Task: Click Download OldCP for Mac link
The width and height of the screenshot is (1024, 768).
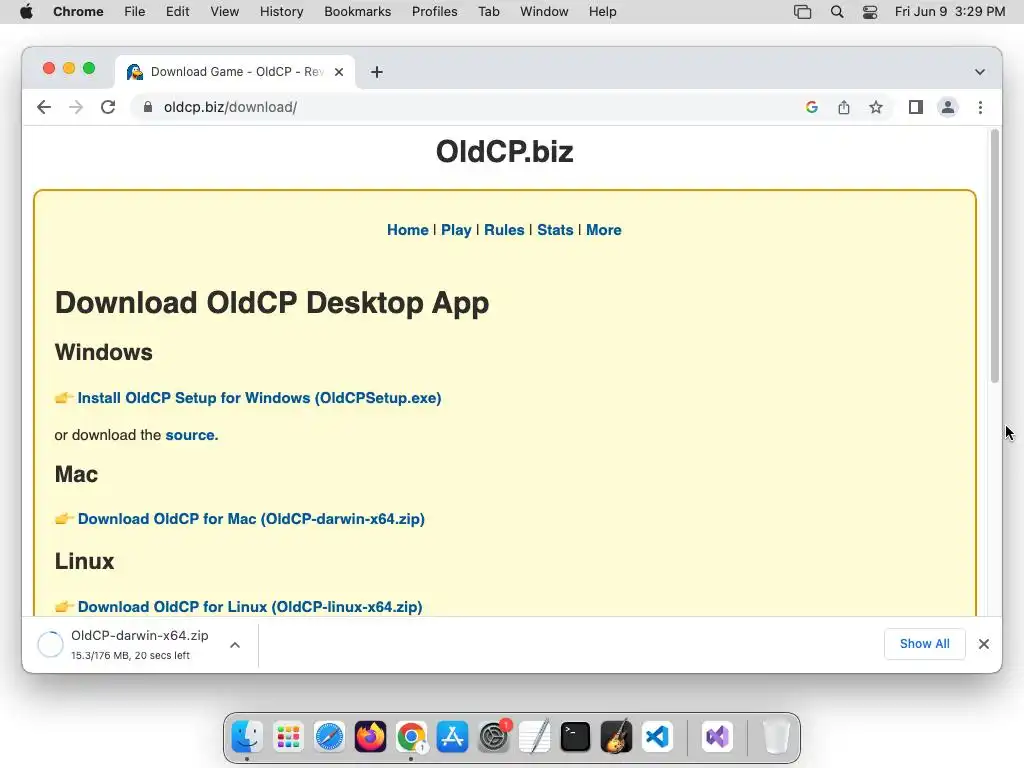Action: pyautogui.click(x=251, y=519)
